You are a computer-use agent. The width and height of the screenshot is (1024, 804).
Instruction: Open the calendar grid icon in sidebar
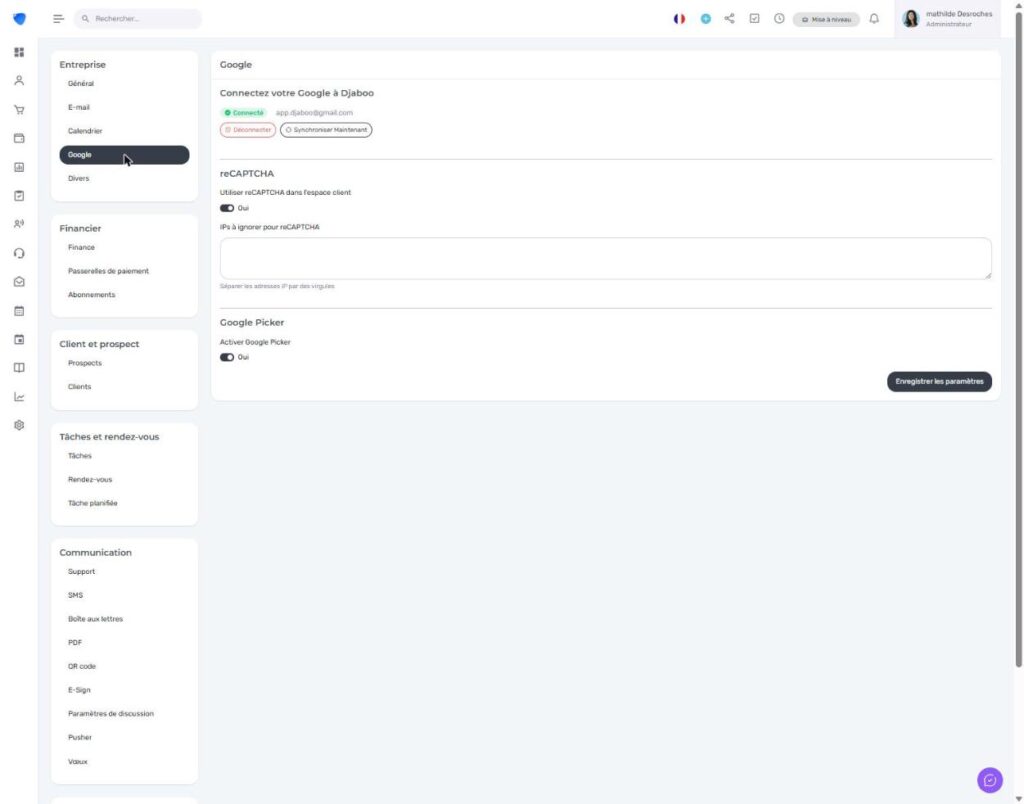point(19,311)
